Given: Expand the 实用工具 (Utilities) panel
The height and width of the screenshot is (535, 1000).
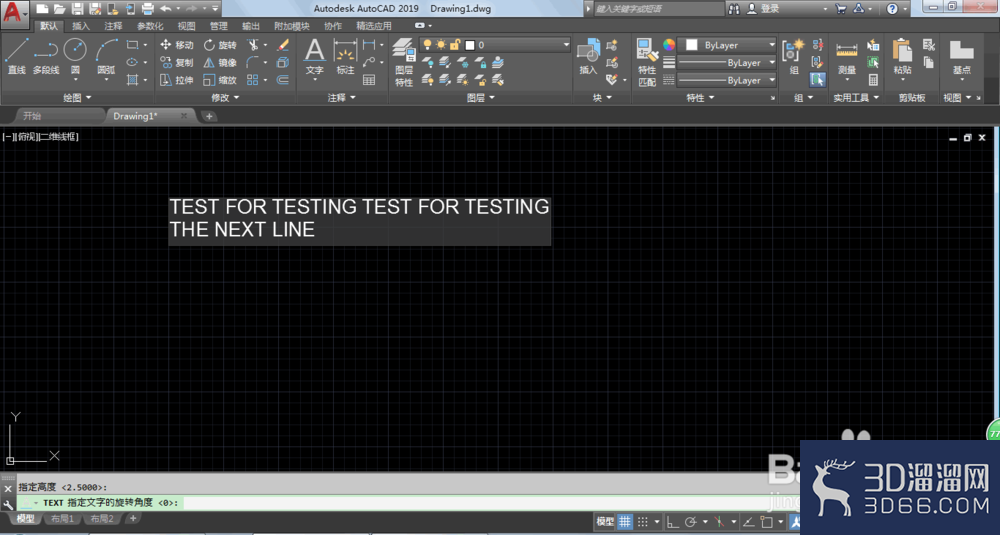Looking at the screenshot, I should 856,98.
